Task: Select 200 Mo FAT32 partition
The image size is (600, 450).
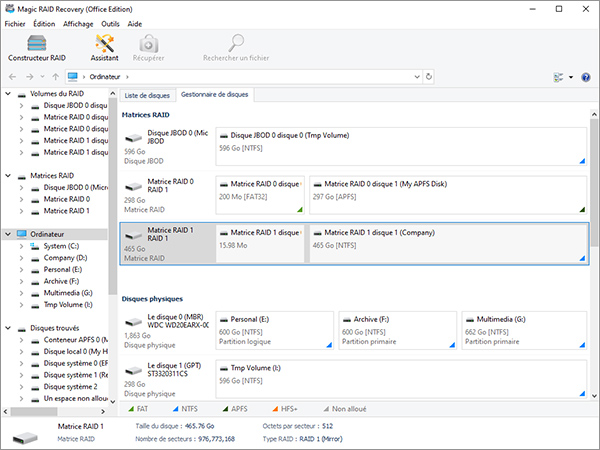Action: (x=260, y=195)
